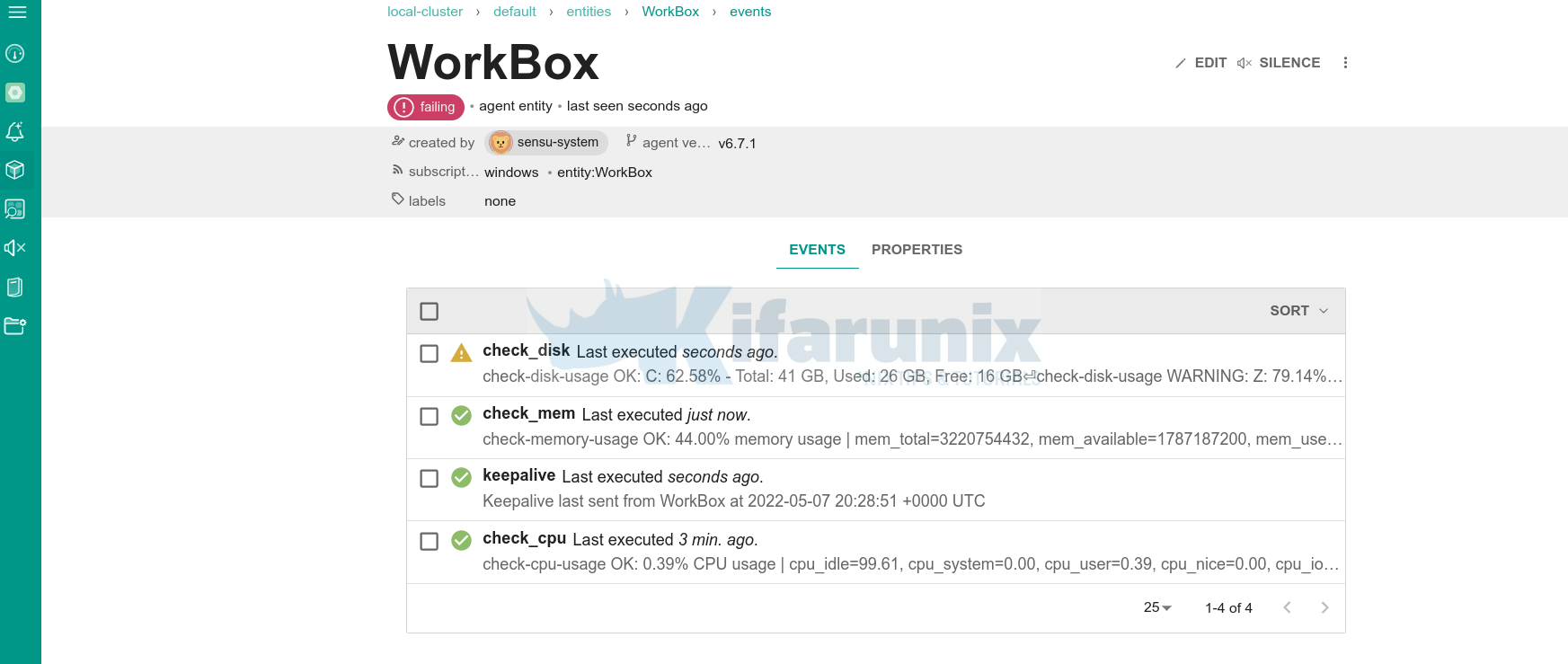Image resolution: width=1568 pixels, height=664 pixels.
Task: Click the Keepalive last sent output text
Action: (x=734, y=501)
